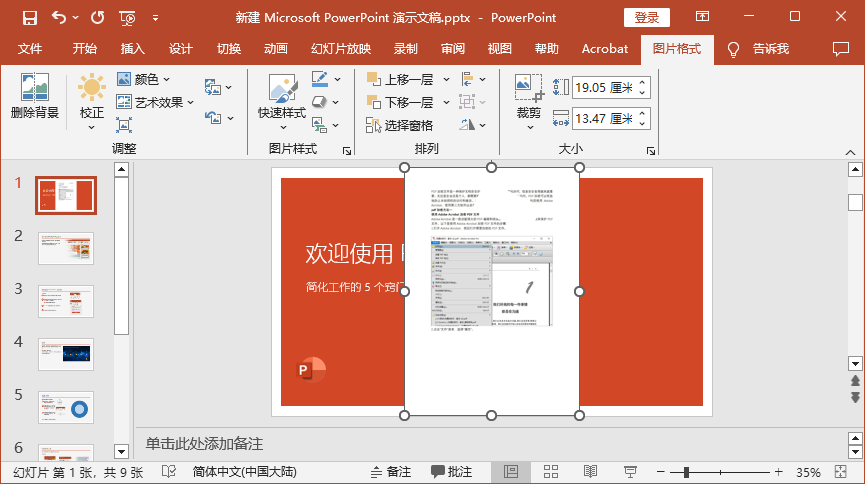Open the 快速样式 gallery
Screen dimensions: 865x484
pyautogui.click(x=282, y=102)
